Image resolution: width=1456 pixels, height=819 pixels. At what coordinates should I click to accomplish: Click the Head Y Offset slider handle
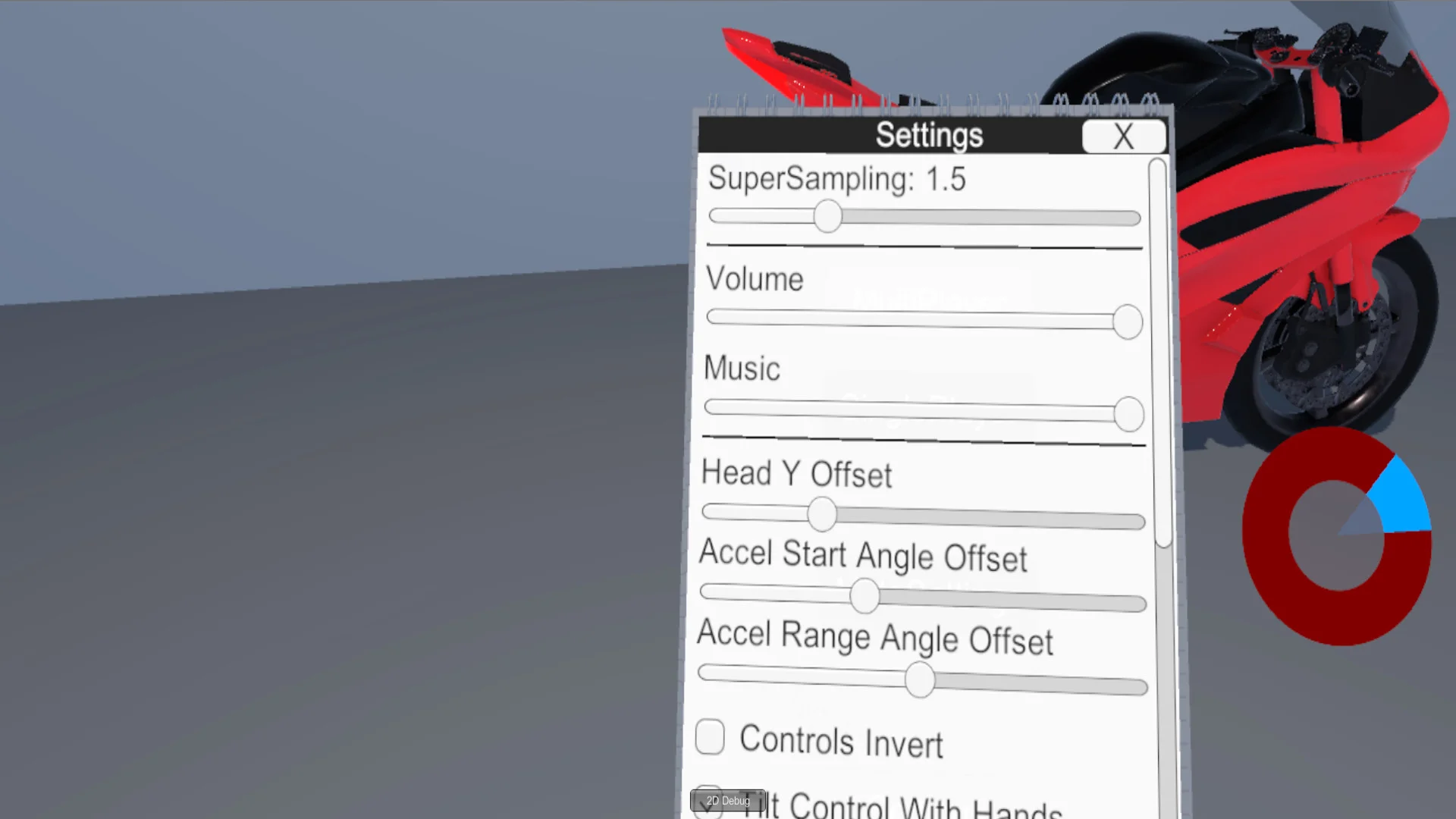(x=821, y=514)
